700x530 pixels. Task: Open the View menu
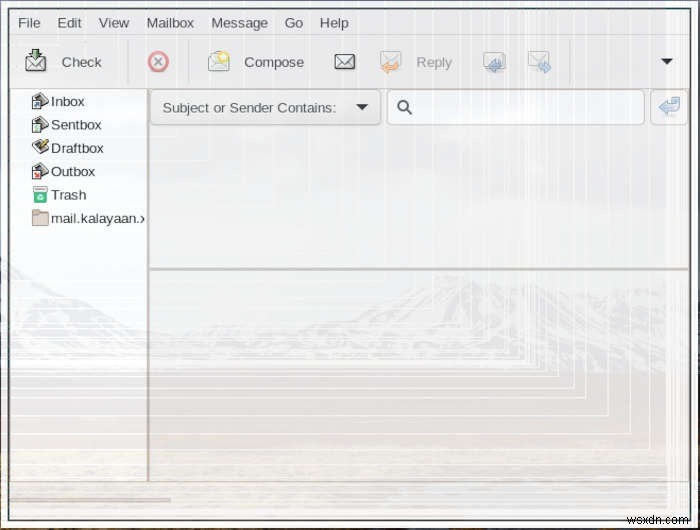(114, 23)
